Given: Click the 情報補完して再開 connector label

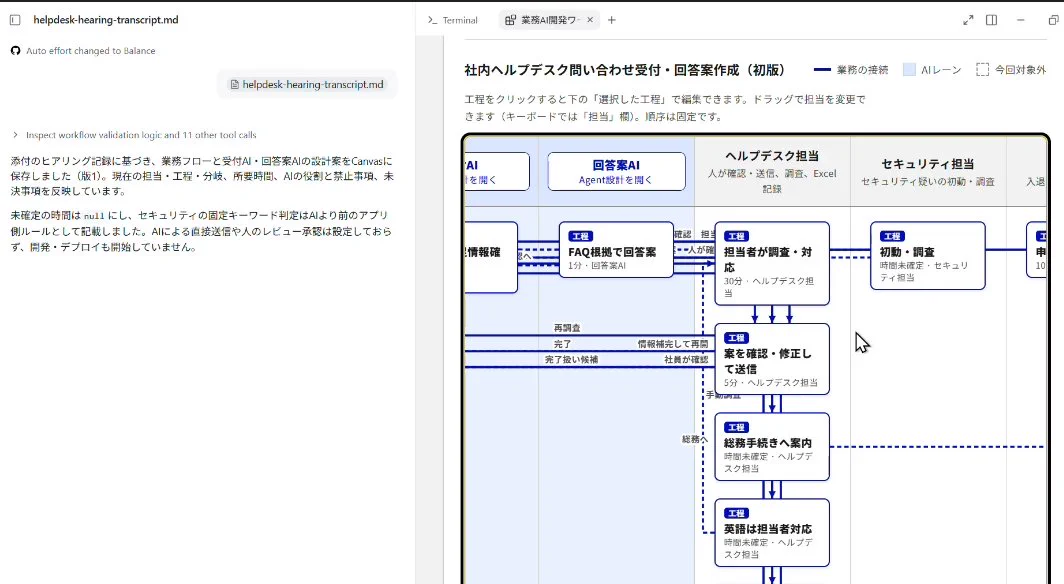Looking at the screenshot, I should tap(672, 345).
